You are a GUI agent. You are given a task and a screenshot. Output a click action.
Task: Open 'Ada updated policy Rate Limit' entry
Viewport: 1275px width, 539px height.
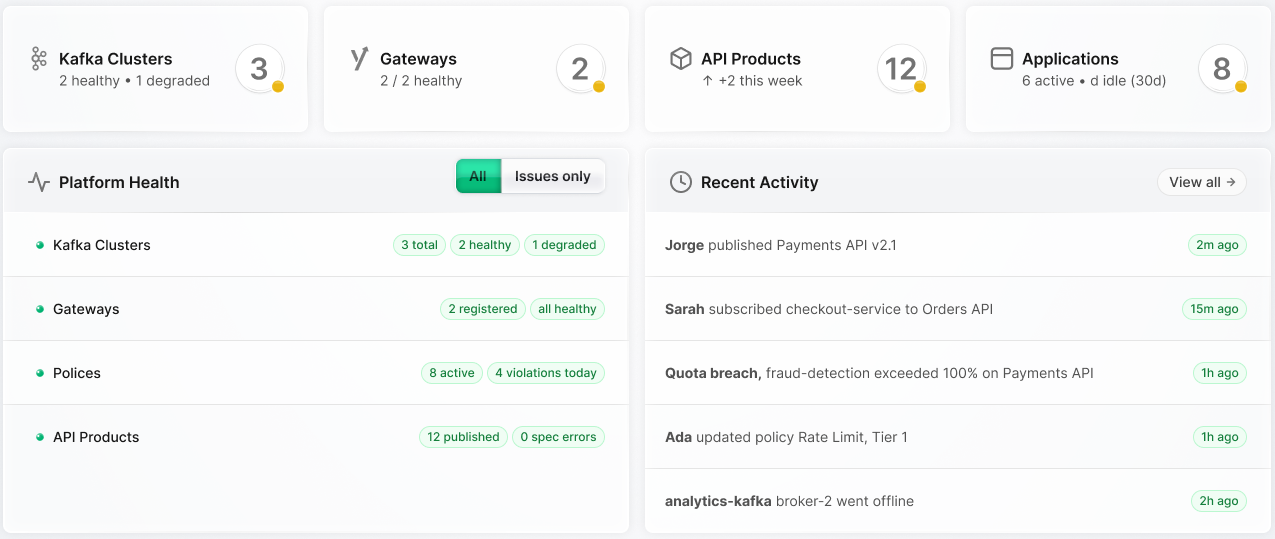tap(957, 437)
